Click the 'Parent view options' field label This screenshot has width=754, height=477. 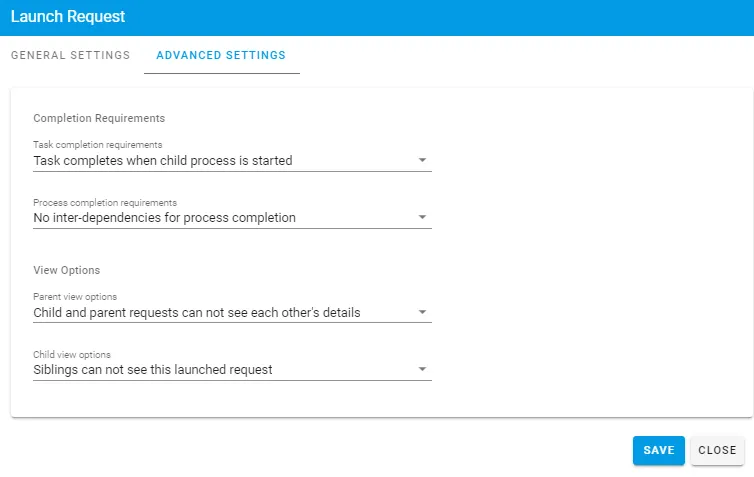point(75,297)
